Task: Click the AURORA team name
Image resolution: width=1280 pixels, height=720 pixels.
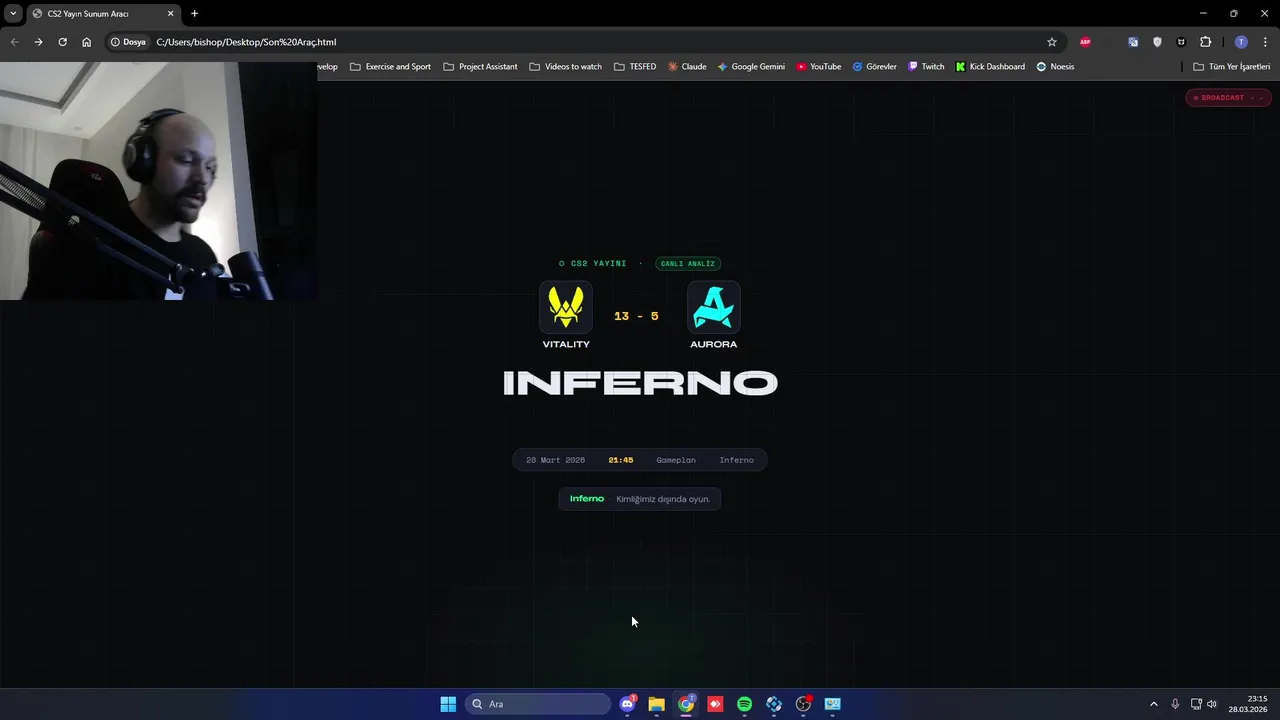Action: click(x=714, y=344)
